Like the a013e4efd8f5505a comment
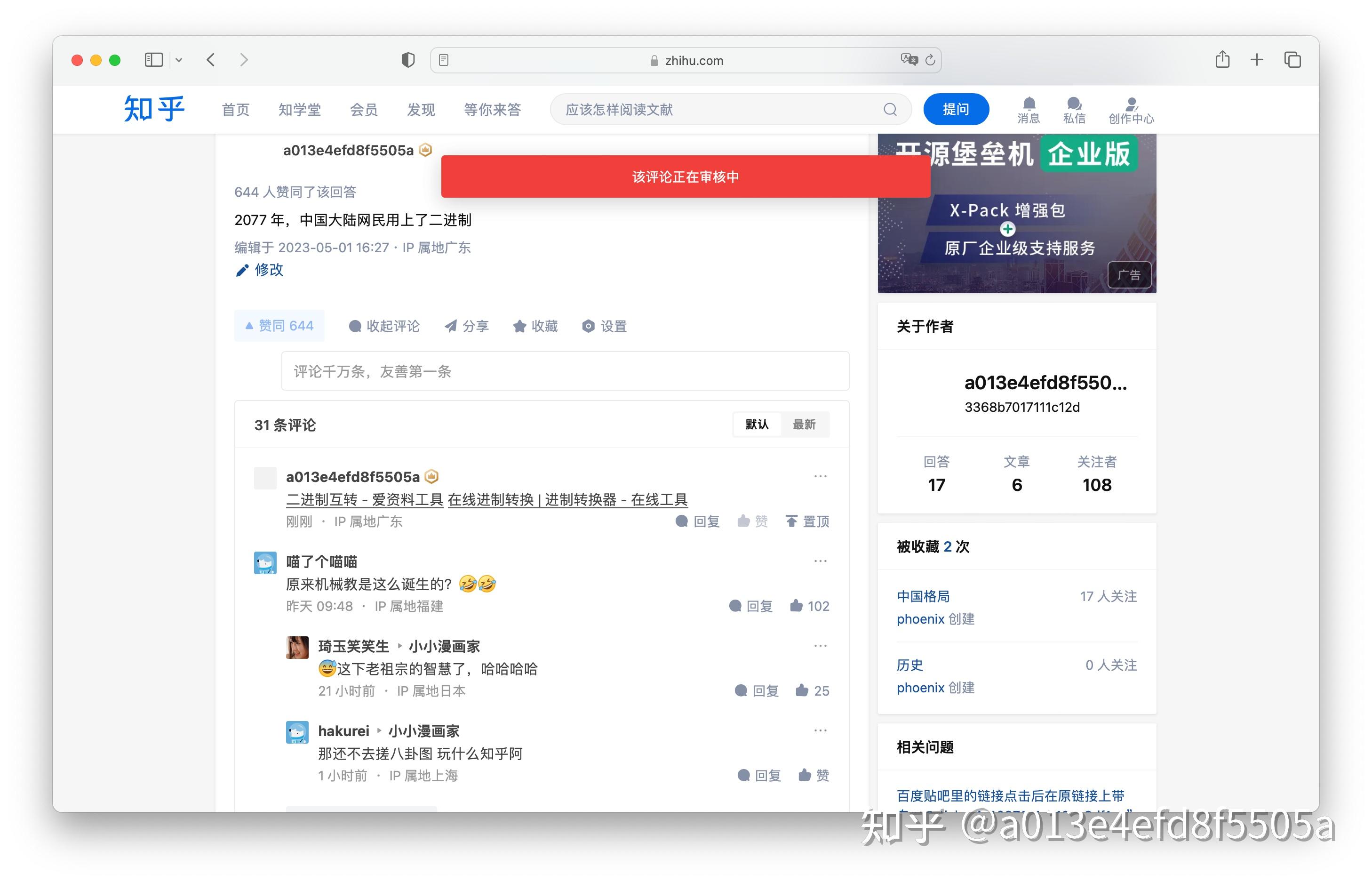 tap(752, 521)
